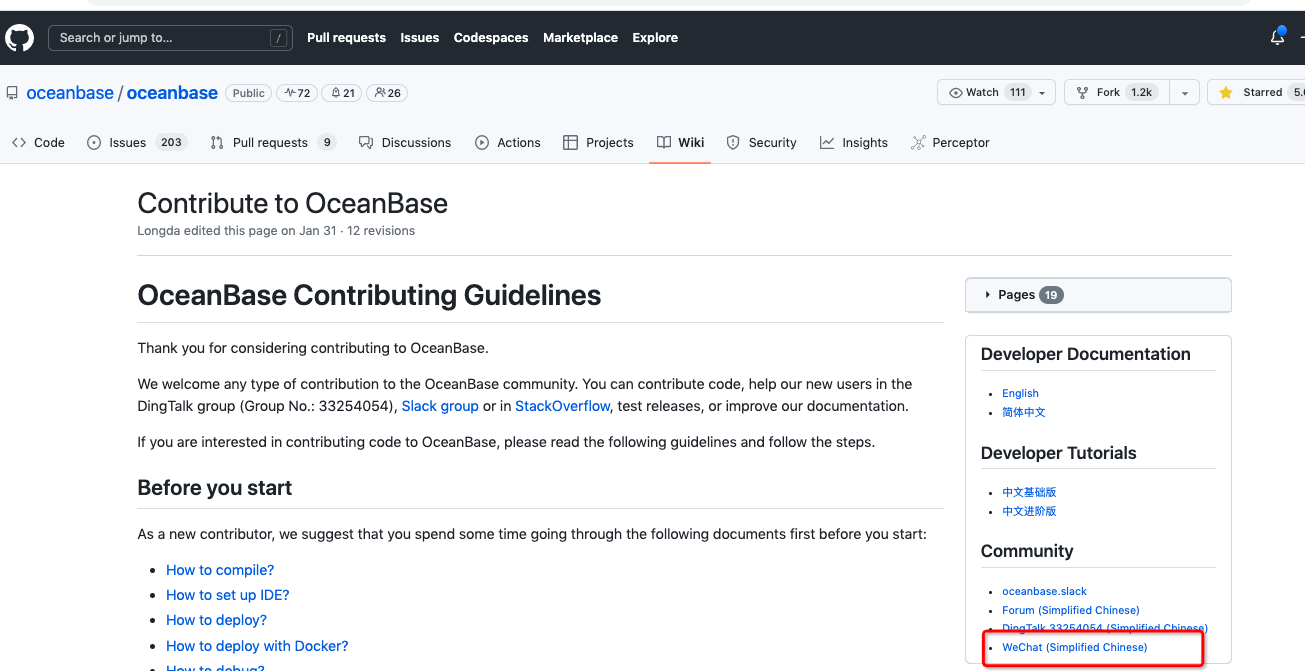The image size is (1305, 671).
Task: Click the Pull requests tab icon
Action: point(217,143)
